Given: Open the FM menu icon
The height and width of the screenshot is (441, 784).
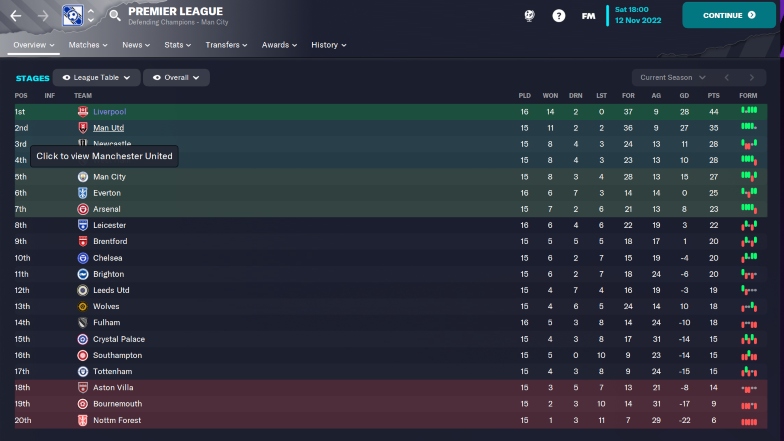Looking at the screenshot, I should pyautogui.click(x=588, y=16).
